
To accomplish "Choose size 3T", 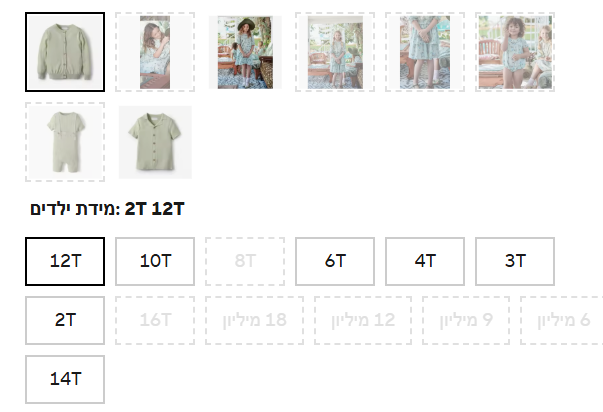I will [x=515, y=262].
